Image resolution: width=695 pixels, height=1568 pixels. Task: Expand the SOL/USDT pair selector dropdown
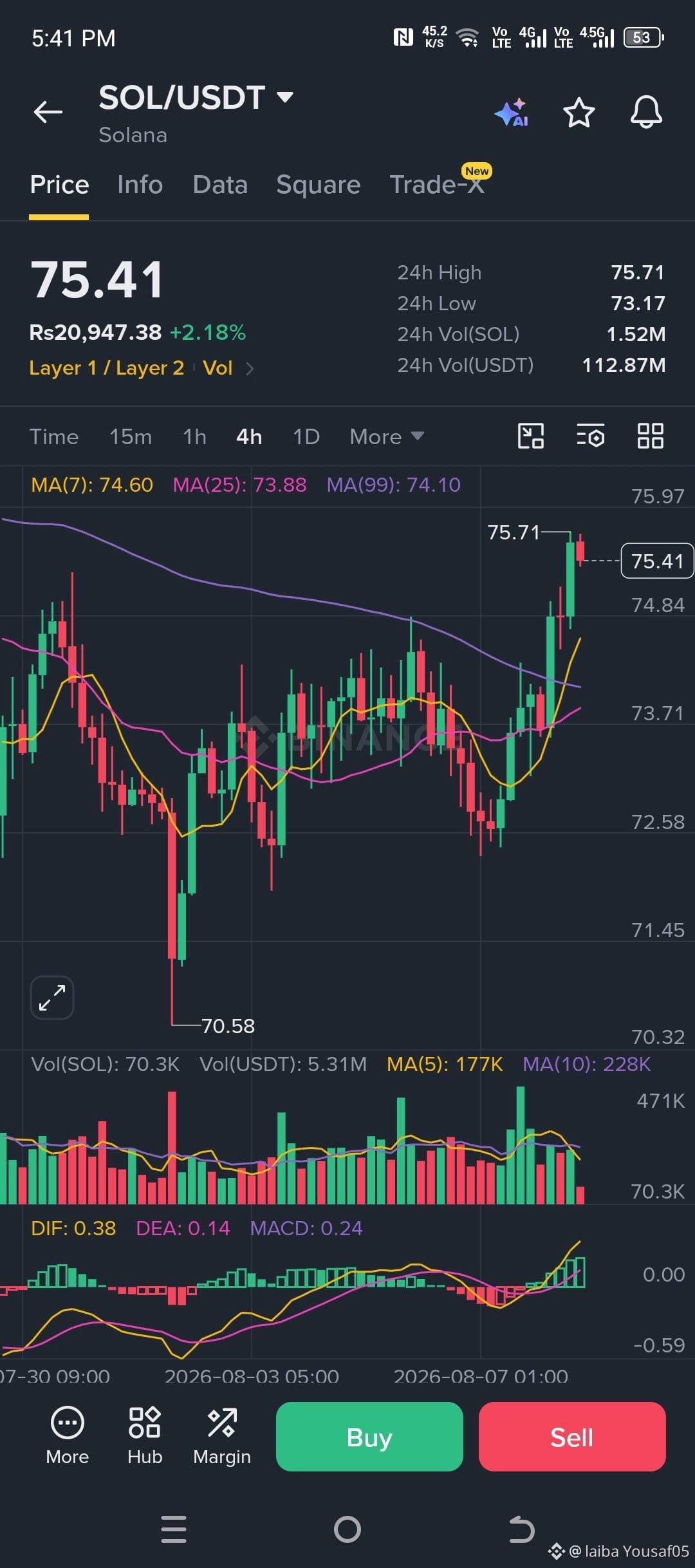tap(285, 97)
